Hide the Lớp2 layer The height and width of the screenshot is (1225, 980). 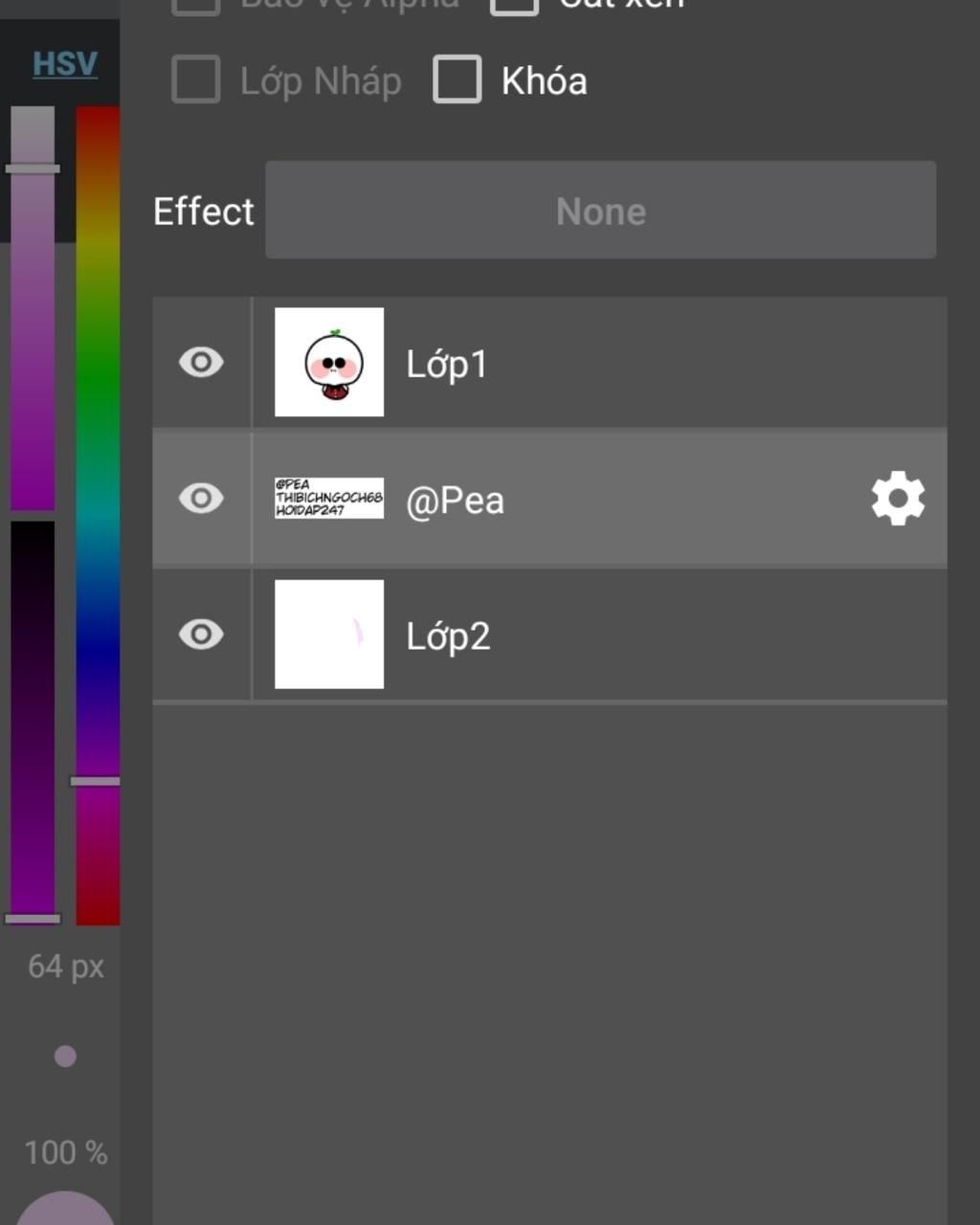(x=201, y=635)
